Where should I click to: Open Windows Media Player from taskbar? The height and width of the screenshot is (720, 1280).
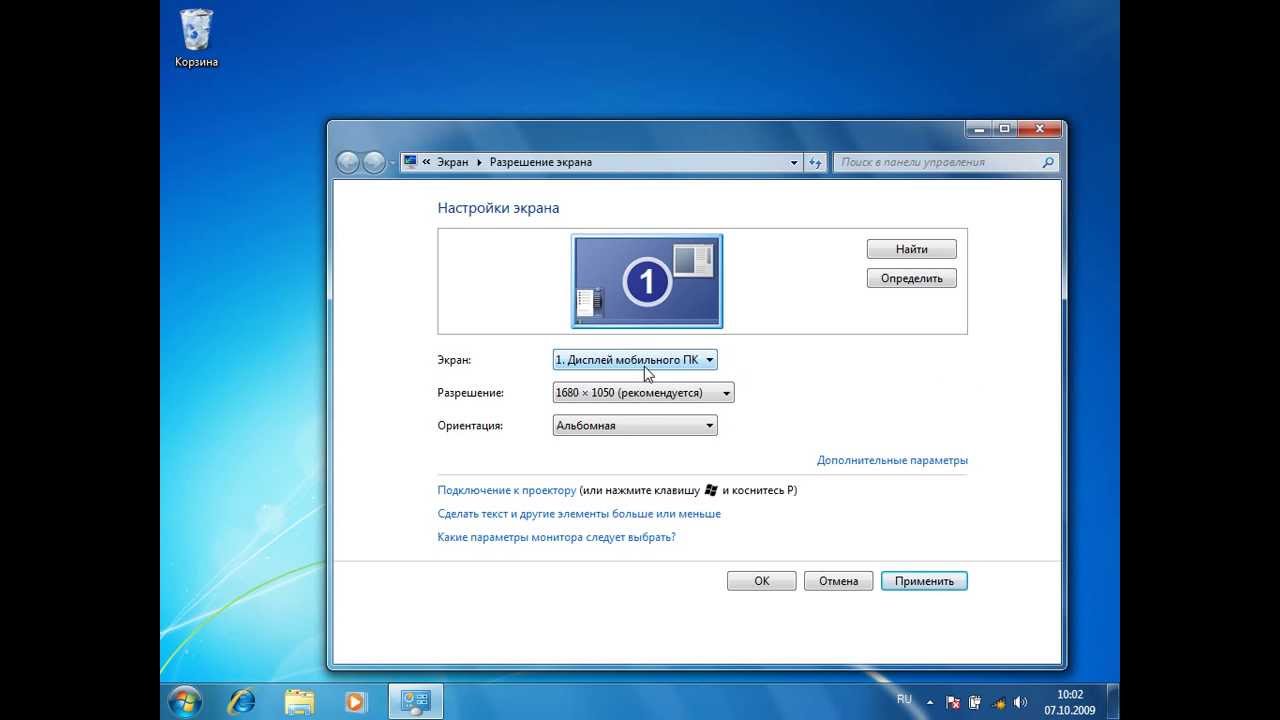[x=355, y=701]
